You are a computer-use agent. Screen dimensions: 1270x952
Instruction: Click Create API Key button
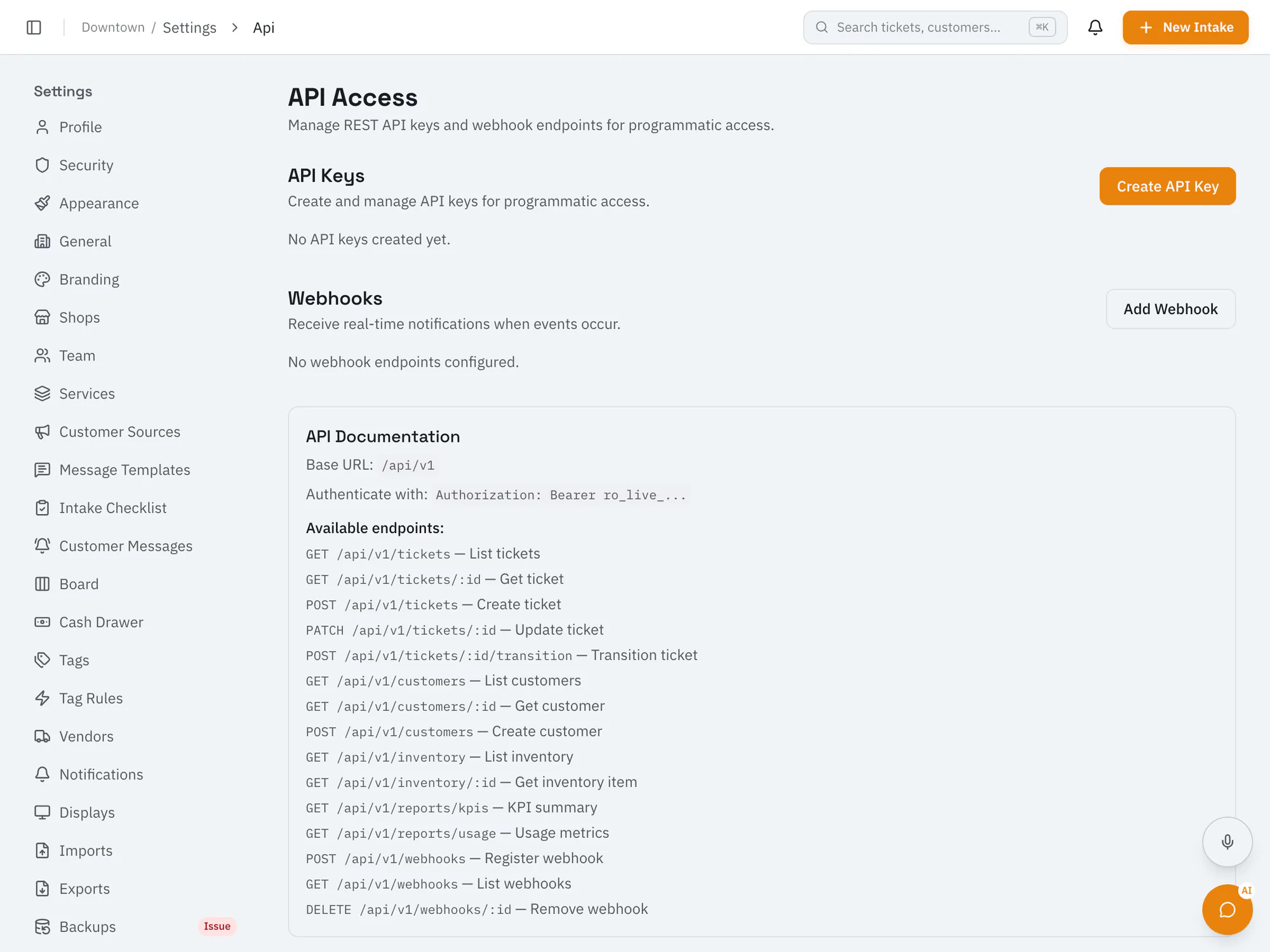pyautogui.click(x=1167, y=186)
